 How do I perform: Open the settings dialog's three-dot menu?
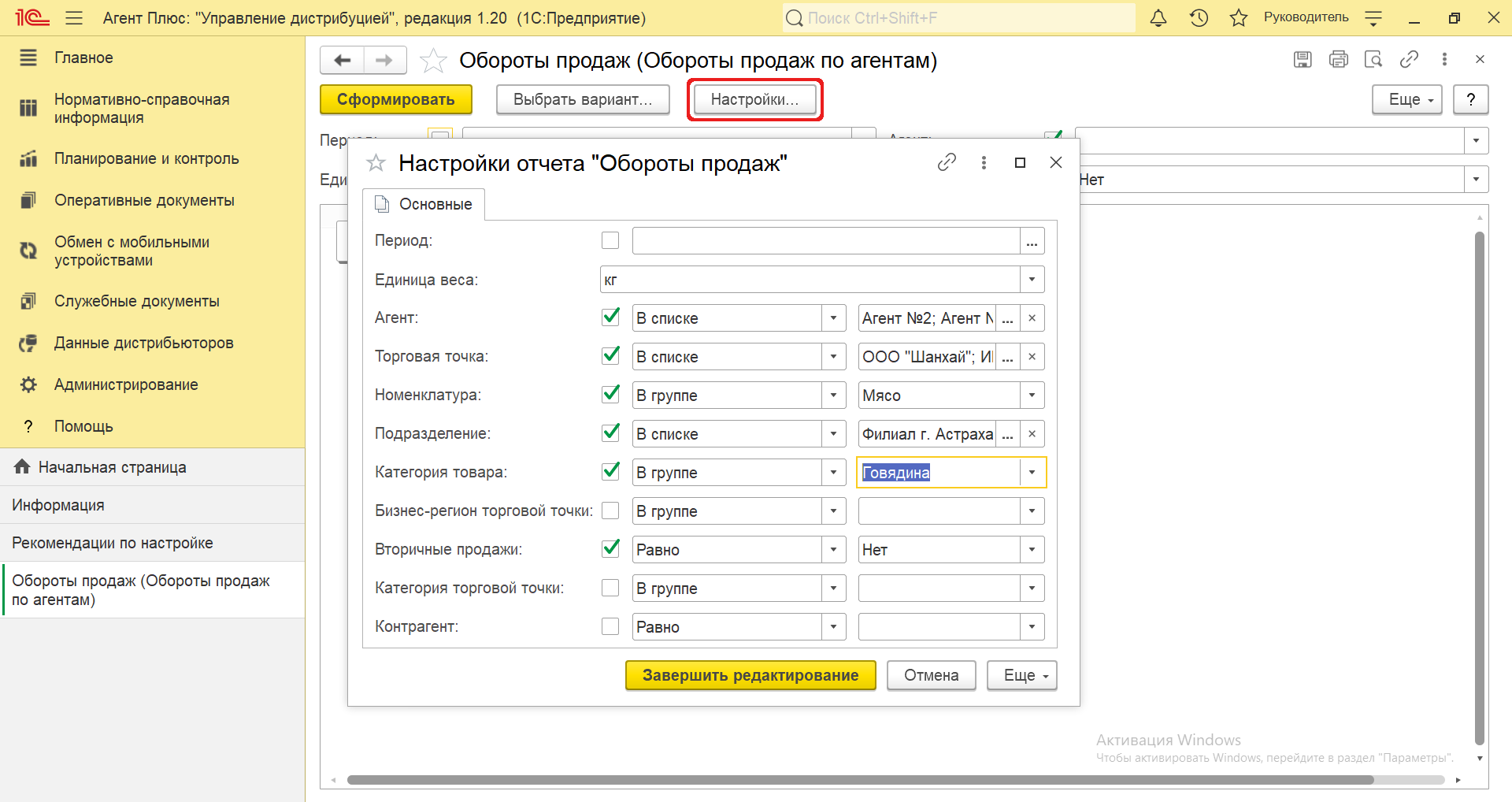tap(984, 162)
